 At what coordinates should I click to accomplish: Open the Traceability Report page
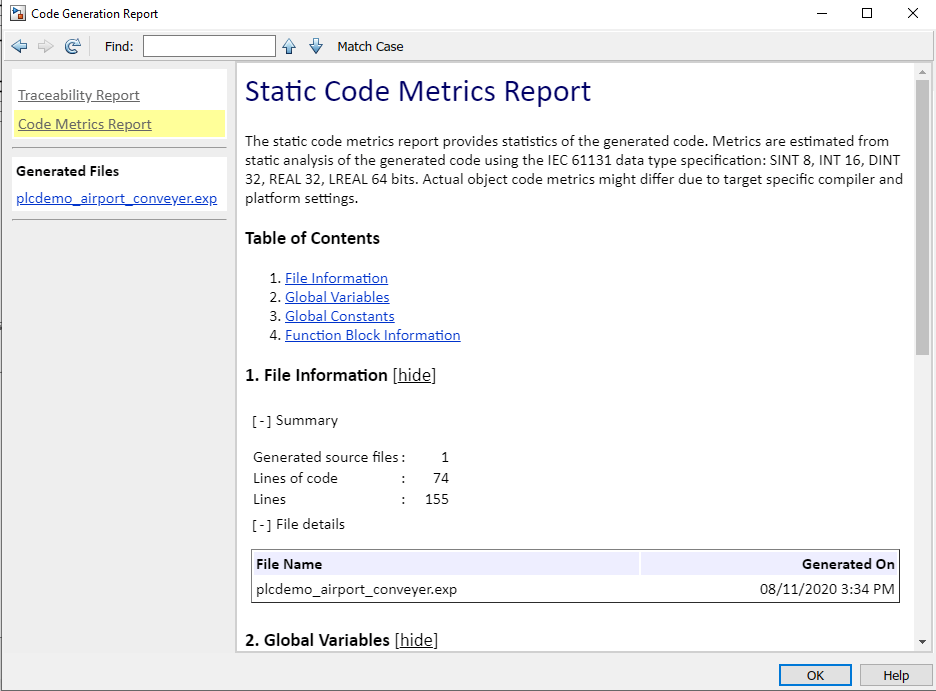[x=79, y=95]
